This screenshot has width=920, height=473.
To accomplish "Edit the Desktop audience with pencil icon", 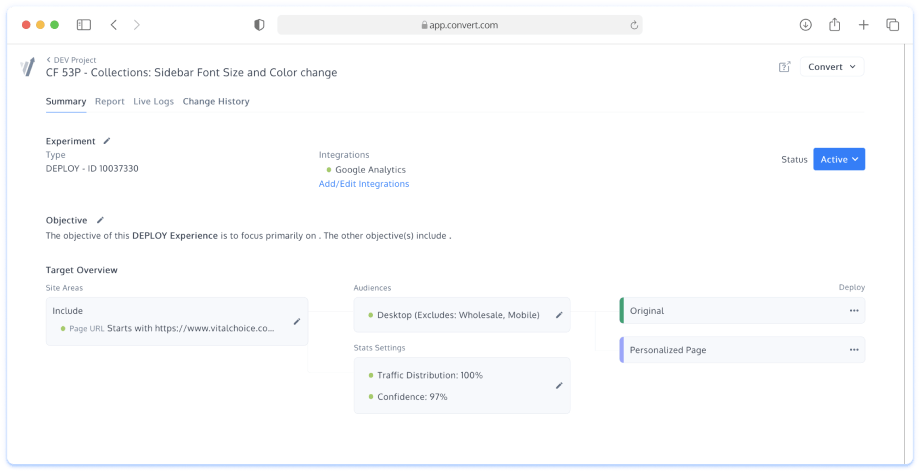I will pyautogui.click(x=559, y=315).
